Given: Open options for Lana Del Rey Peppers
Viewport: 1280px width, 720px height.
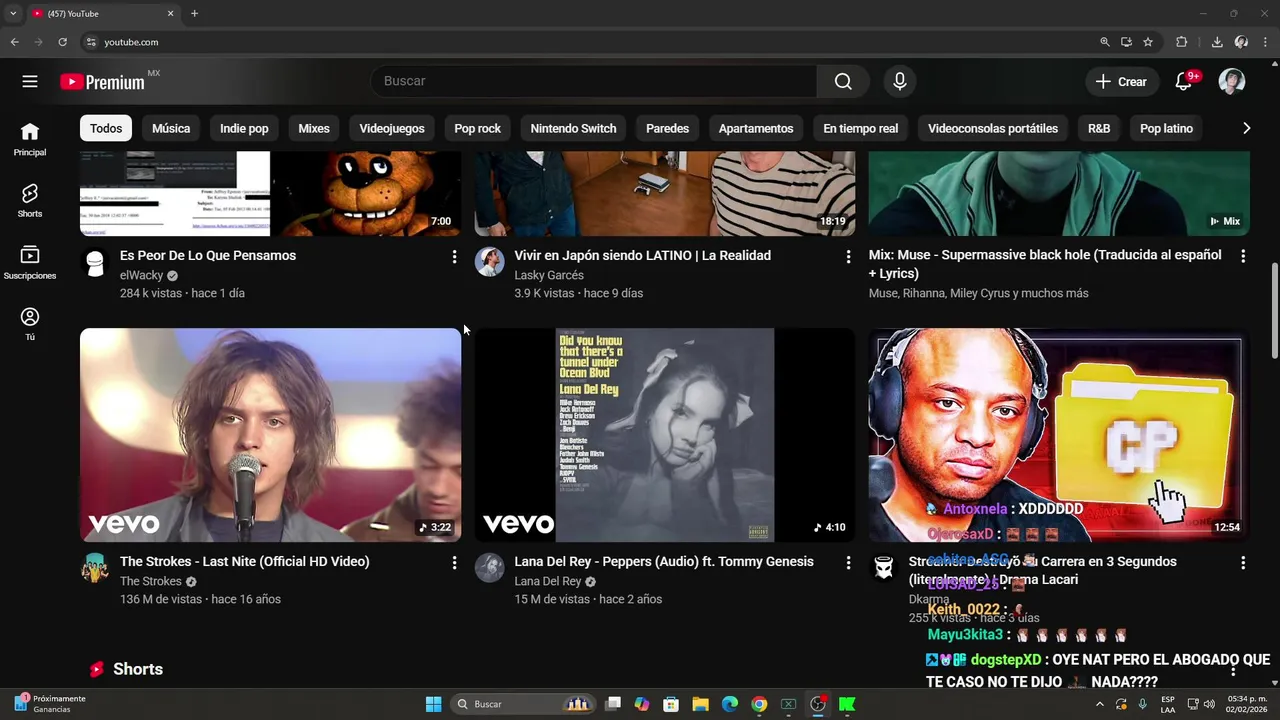Looking at the screenshot, I should [848, 563].
